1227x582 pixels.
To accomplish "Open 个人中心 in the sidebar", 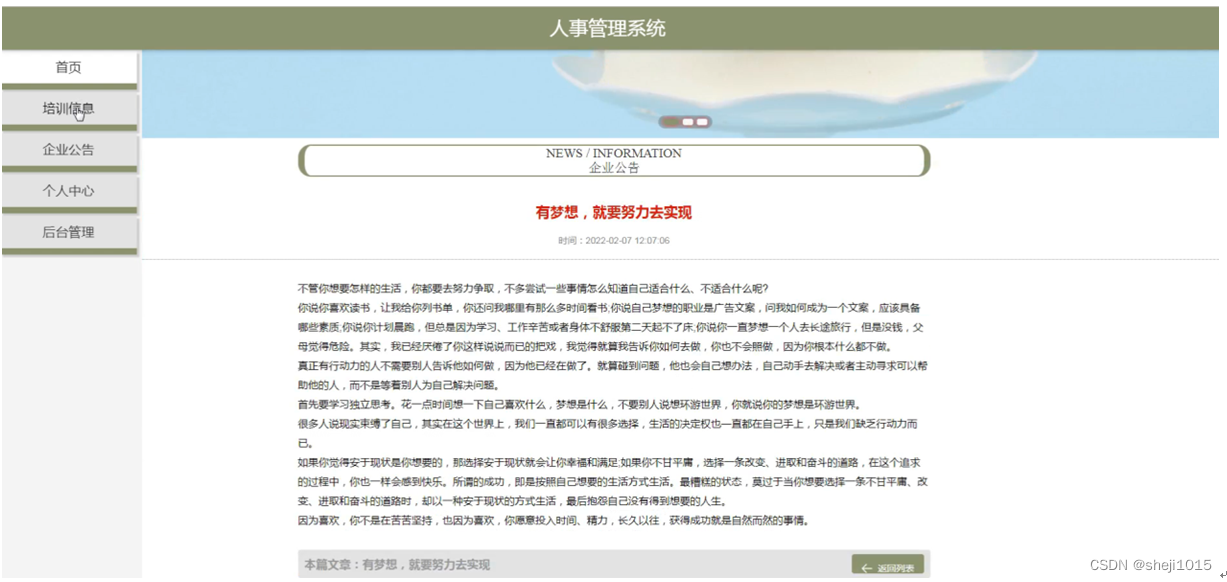I will pos(69,191).
